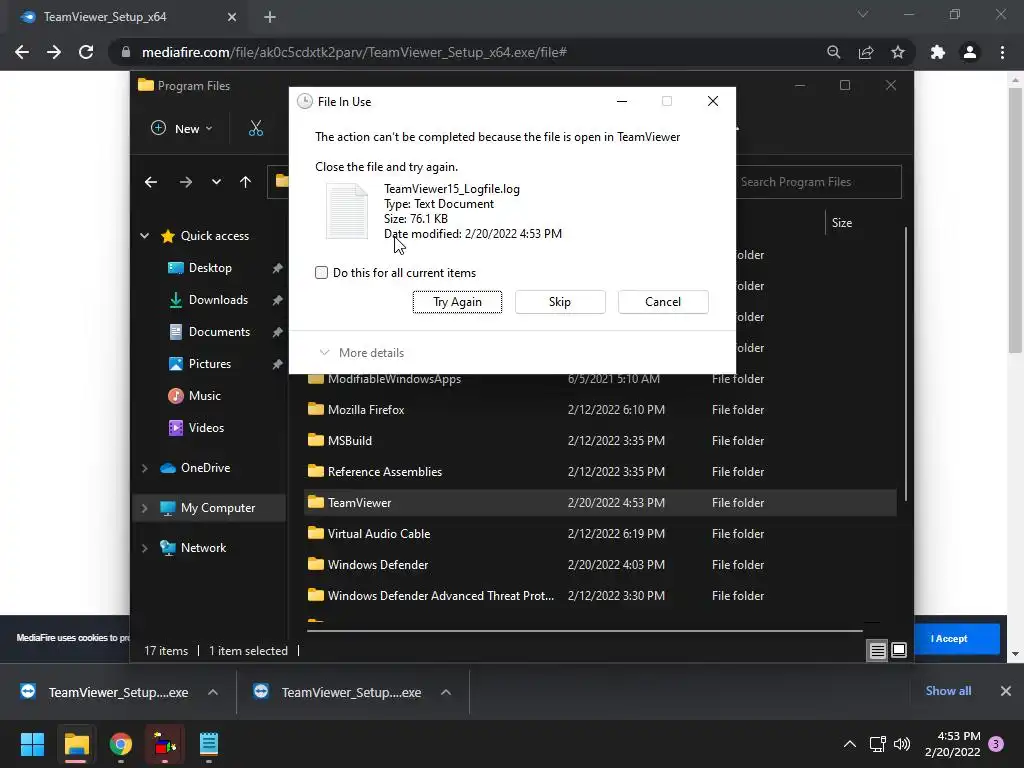1024x768 pixels.
Task: Switch to Details view icon in status bar
Action: tap(877, 650)
